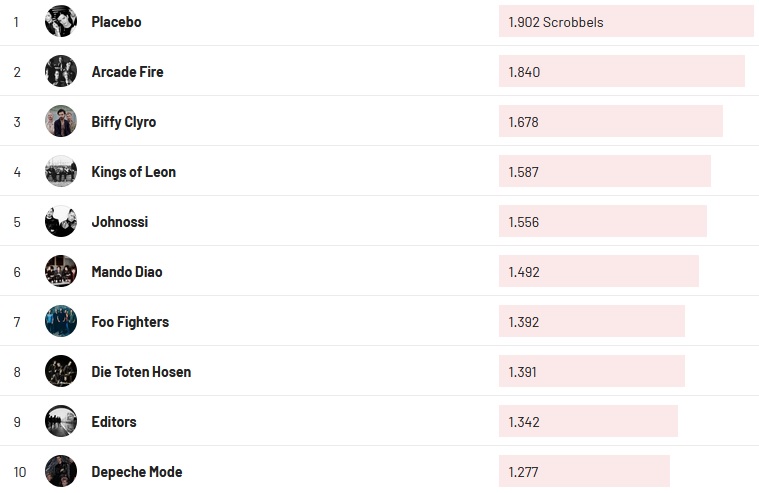Click Biffy Clyro's artist avatar
The width and height of the screenshot is (759, 493).
[x=61, y=121]
